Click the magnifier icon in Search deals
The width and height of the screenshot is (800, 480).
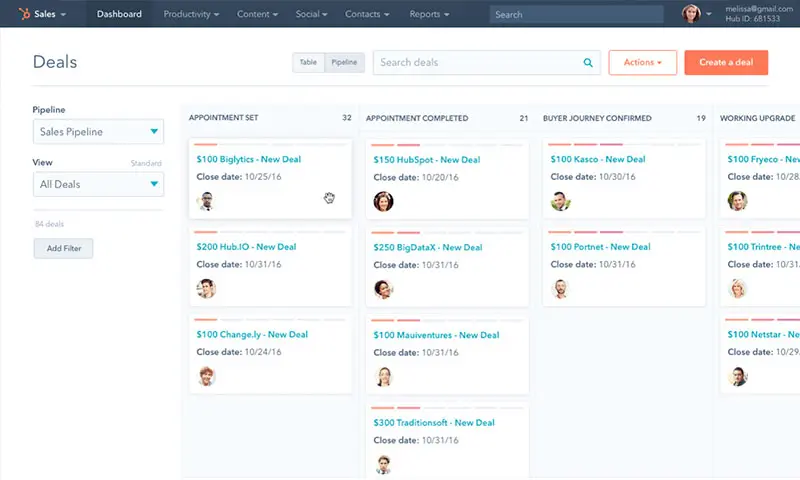[588, 62]
